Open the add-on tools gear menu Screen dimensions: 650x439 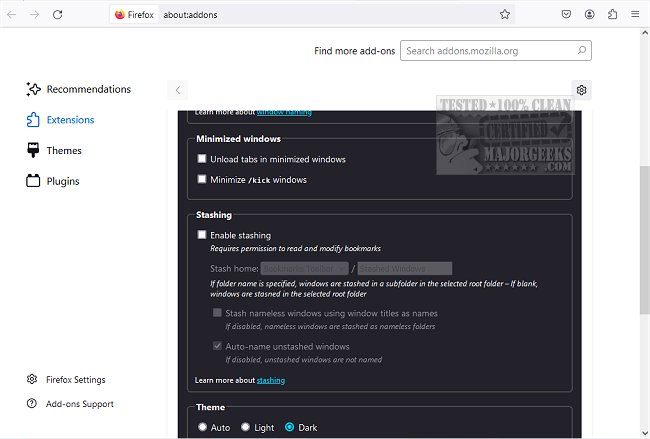click(582, 90)
